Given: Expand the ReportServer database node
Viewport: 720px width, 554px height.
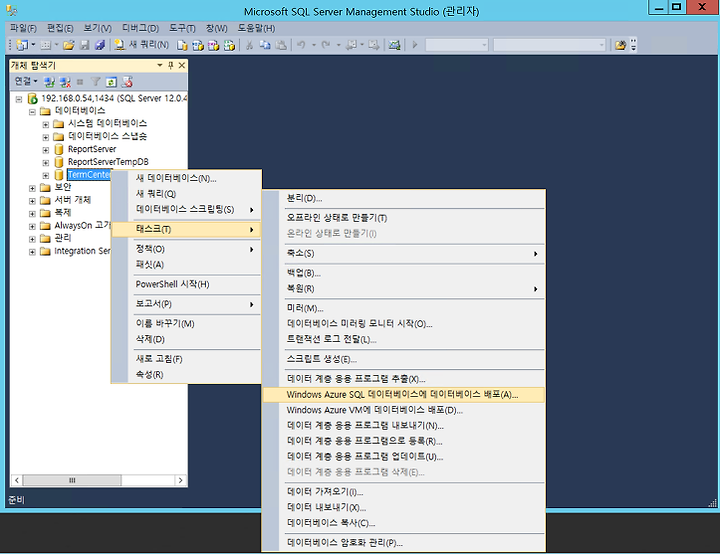Looking at the screenshot, I should pyautogui.click(x=45, y=150).
